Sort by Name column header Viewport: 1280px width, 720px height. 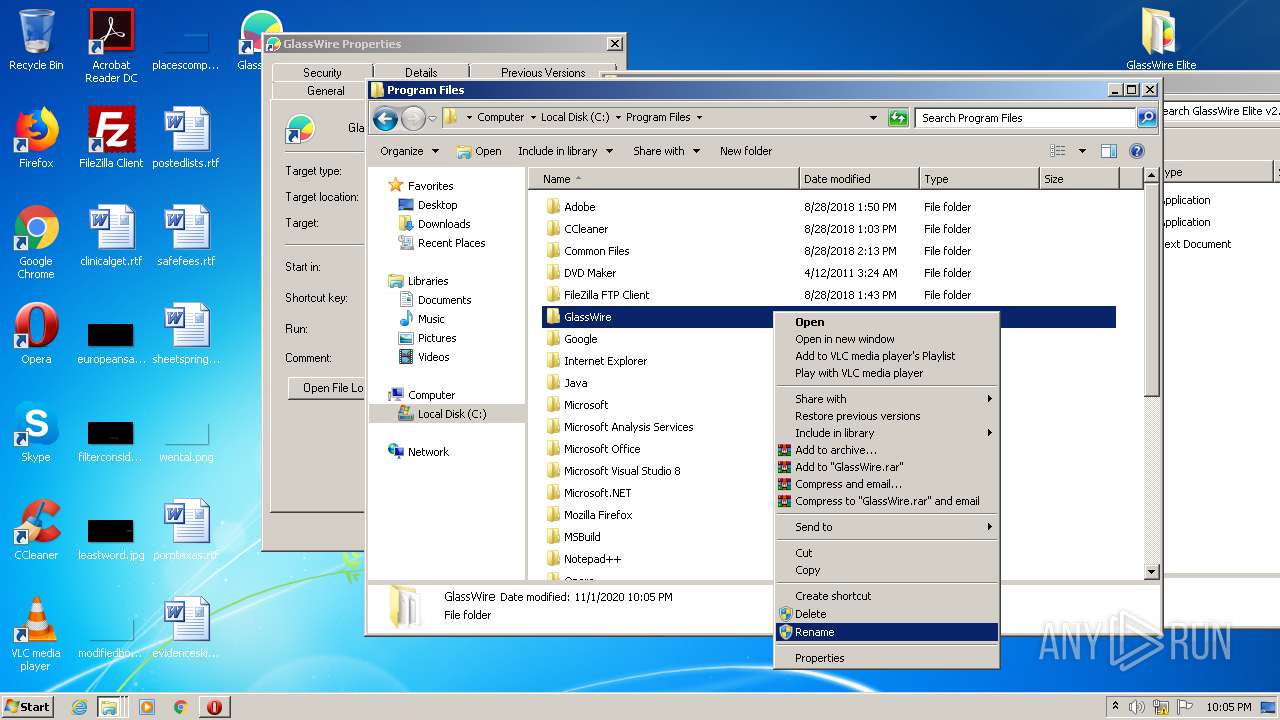point(663,179)
